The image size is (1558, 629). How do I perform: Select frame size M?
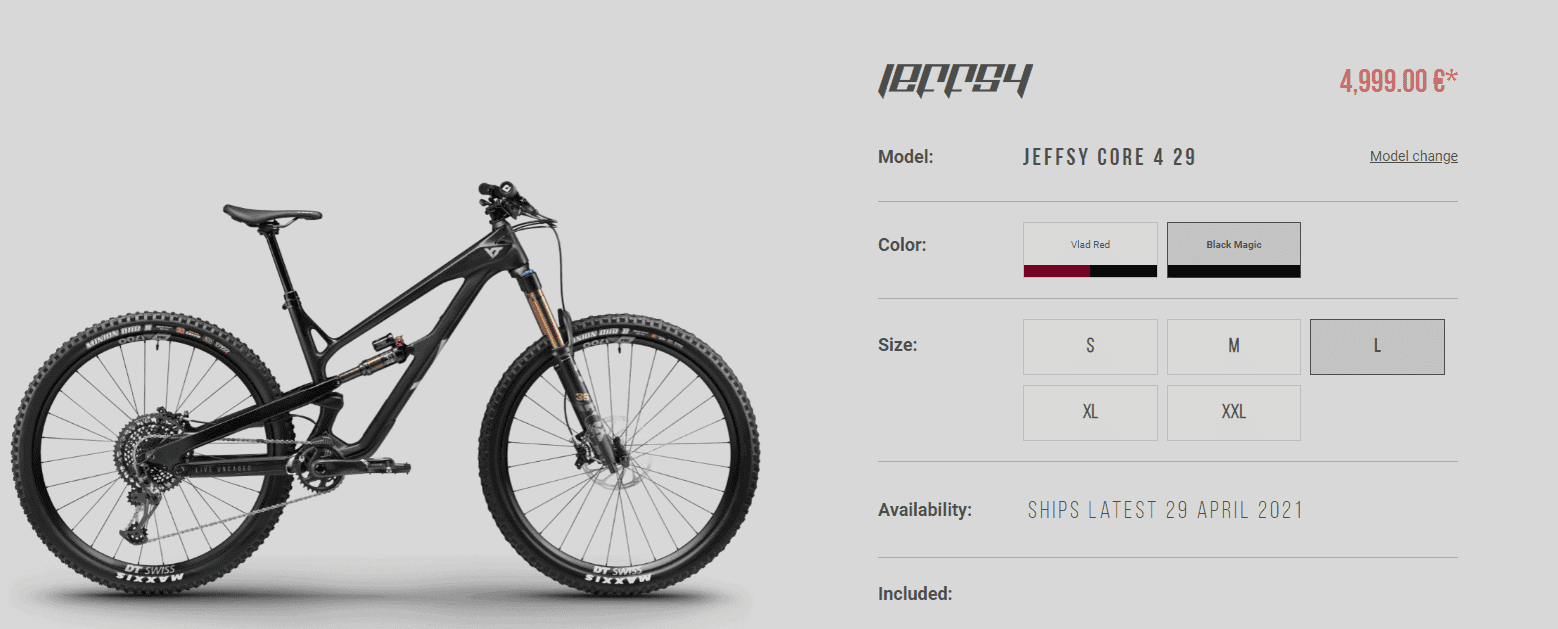[x=1234, y=347]
